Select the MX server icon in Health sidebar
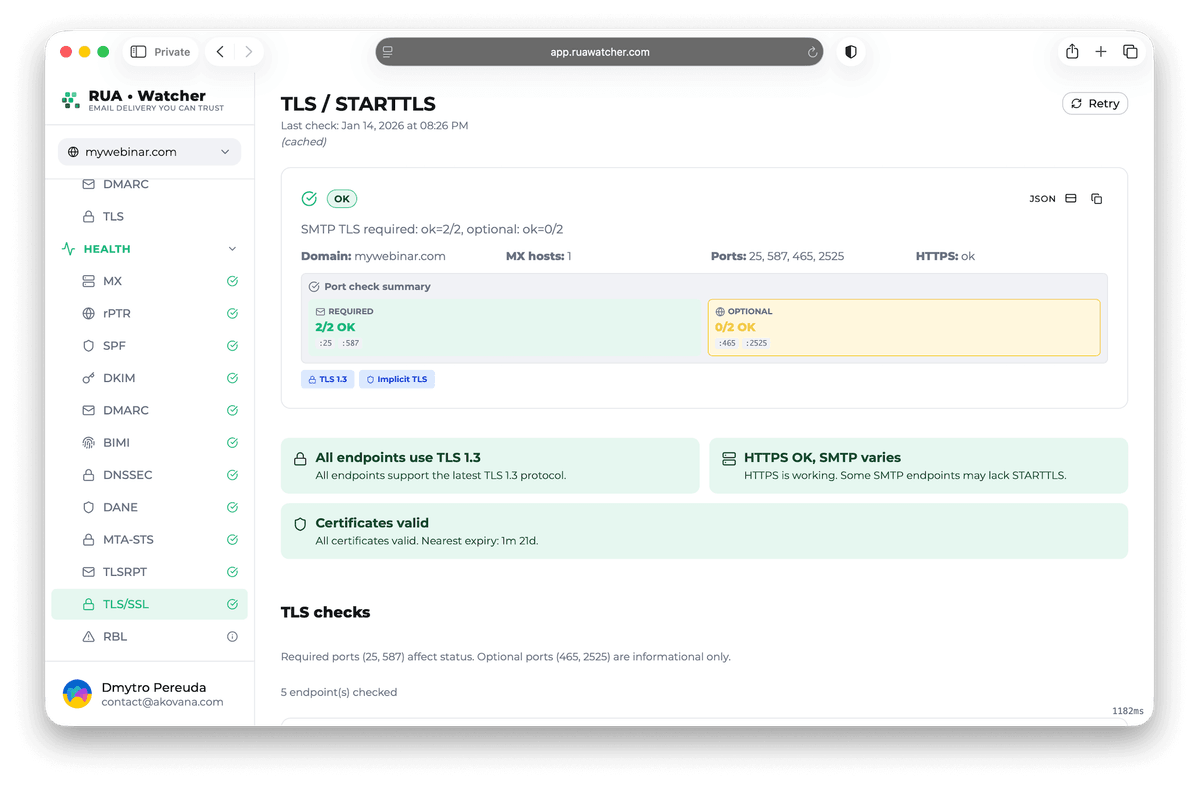The width and height of the screenshot is (1199, 786). coord(88,281)
